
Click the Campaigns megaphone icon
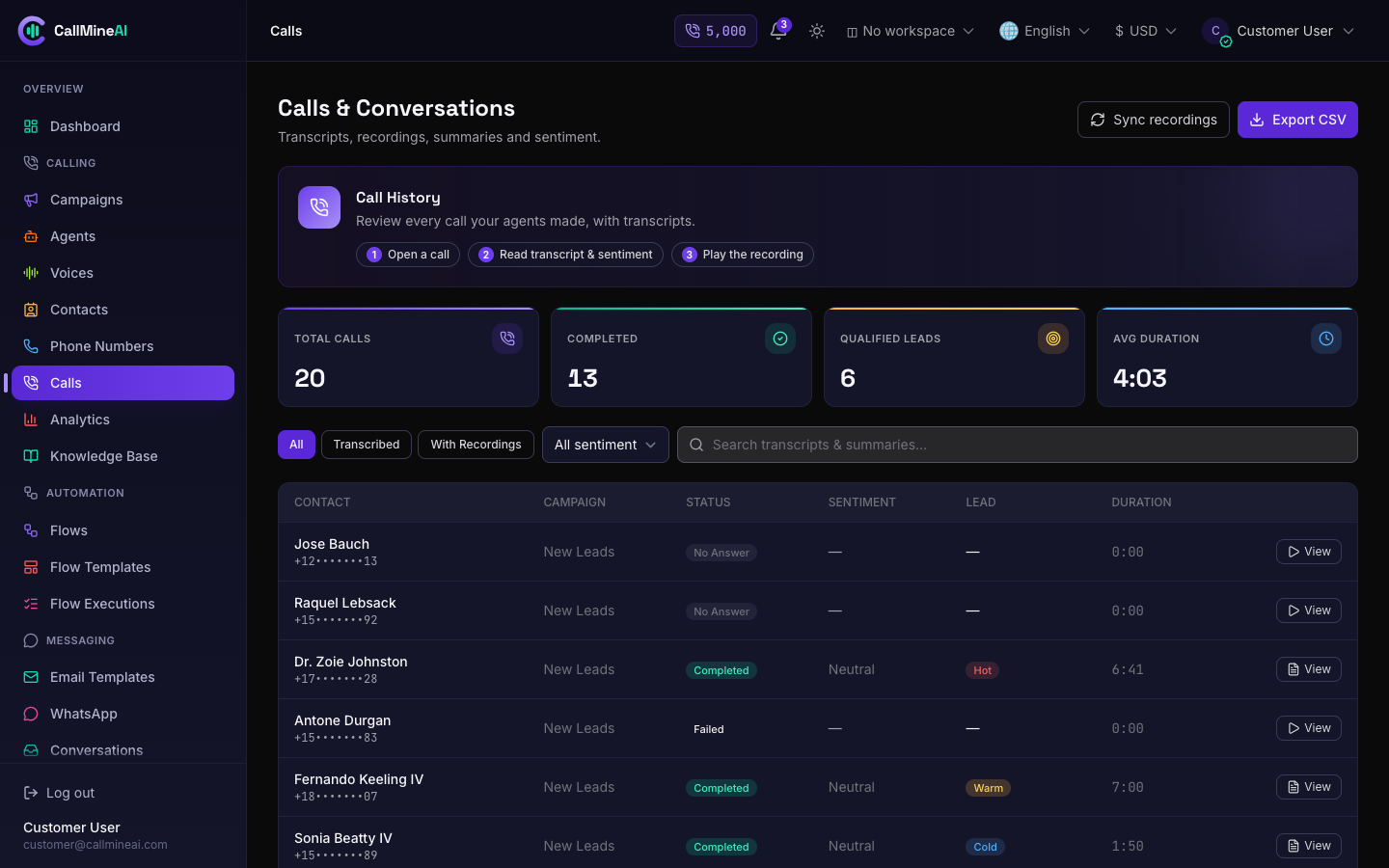pos(31,200)
